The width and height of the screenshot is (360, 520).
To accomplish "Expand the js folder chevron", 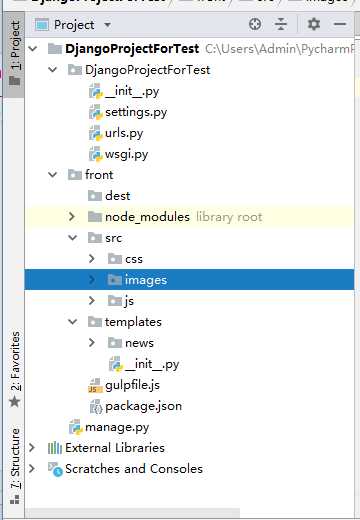I will (92, 301).
